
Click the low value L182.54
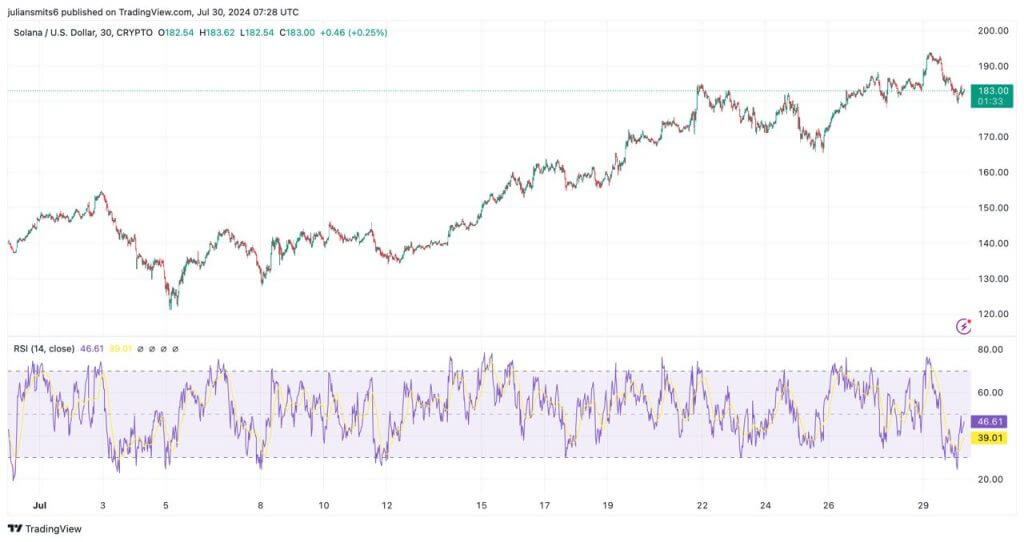click(x=257, y=32)
